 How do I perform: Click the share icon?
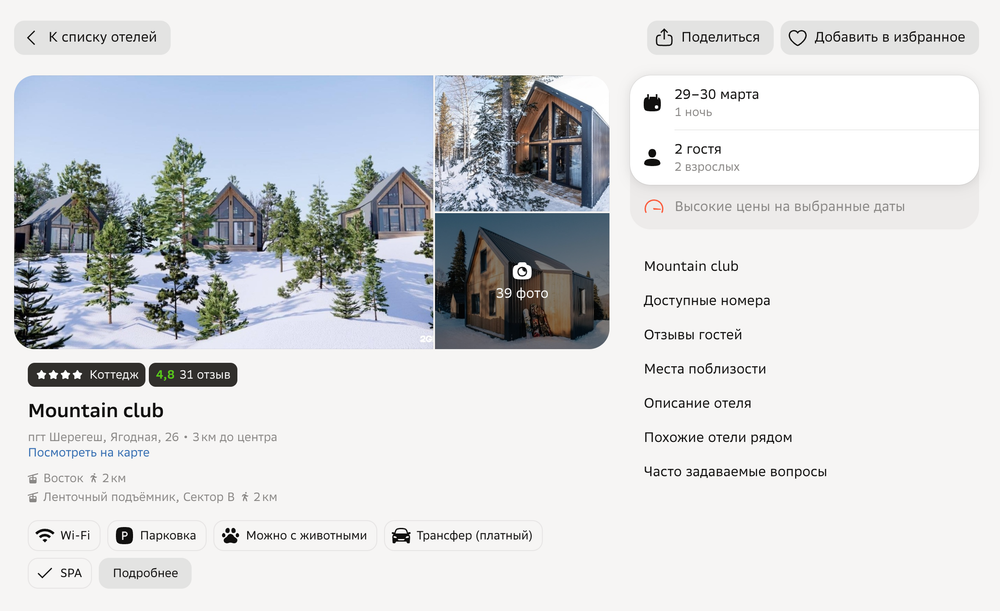[x=664, y=37]
